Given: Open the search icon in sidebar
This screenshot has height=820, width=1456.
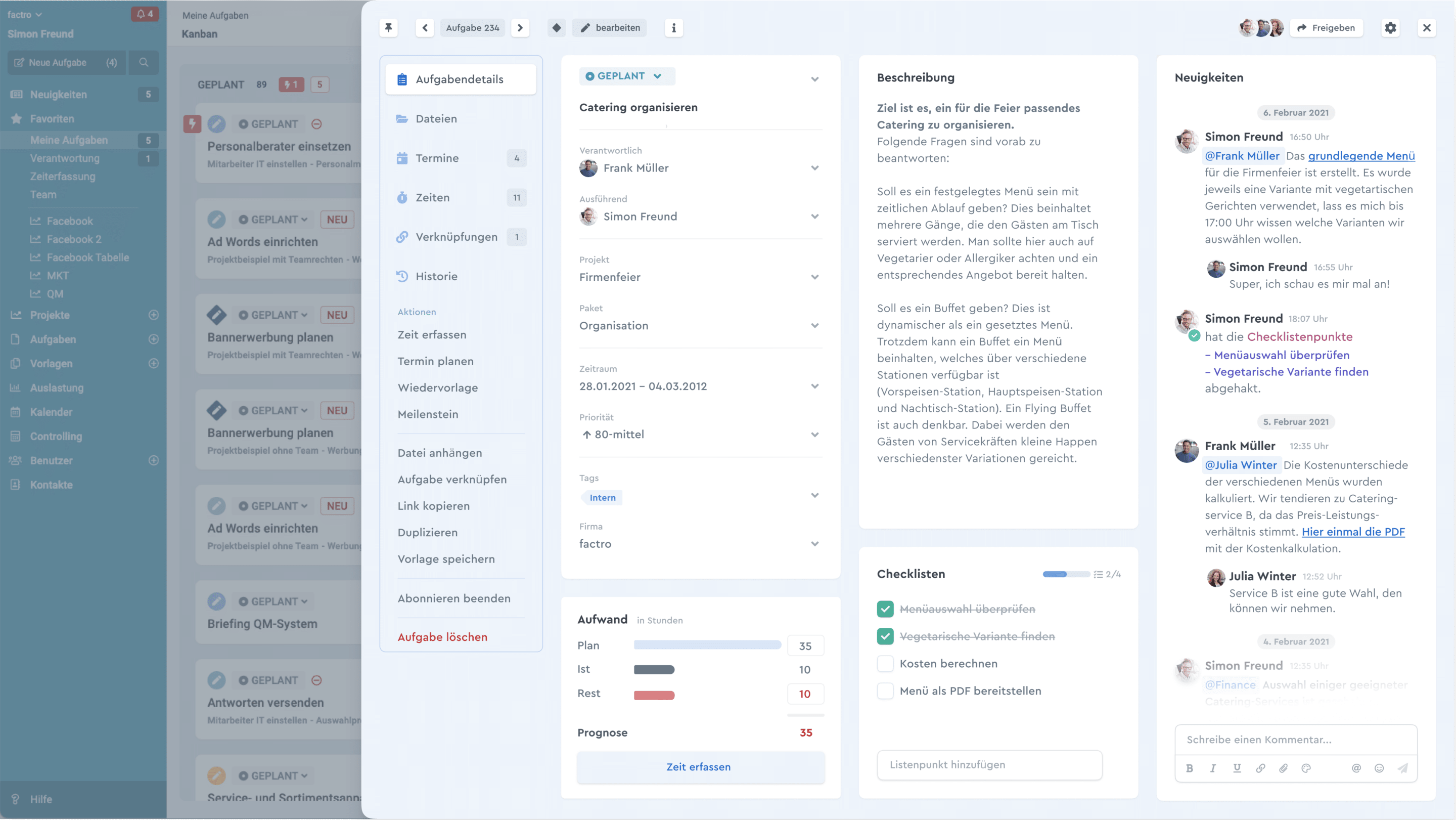Looking at the screenshot, I should coord(144,62).
